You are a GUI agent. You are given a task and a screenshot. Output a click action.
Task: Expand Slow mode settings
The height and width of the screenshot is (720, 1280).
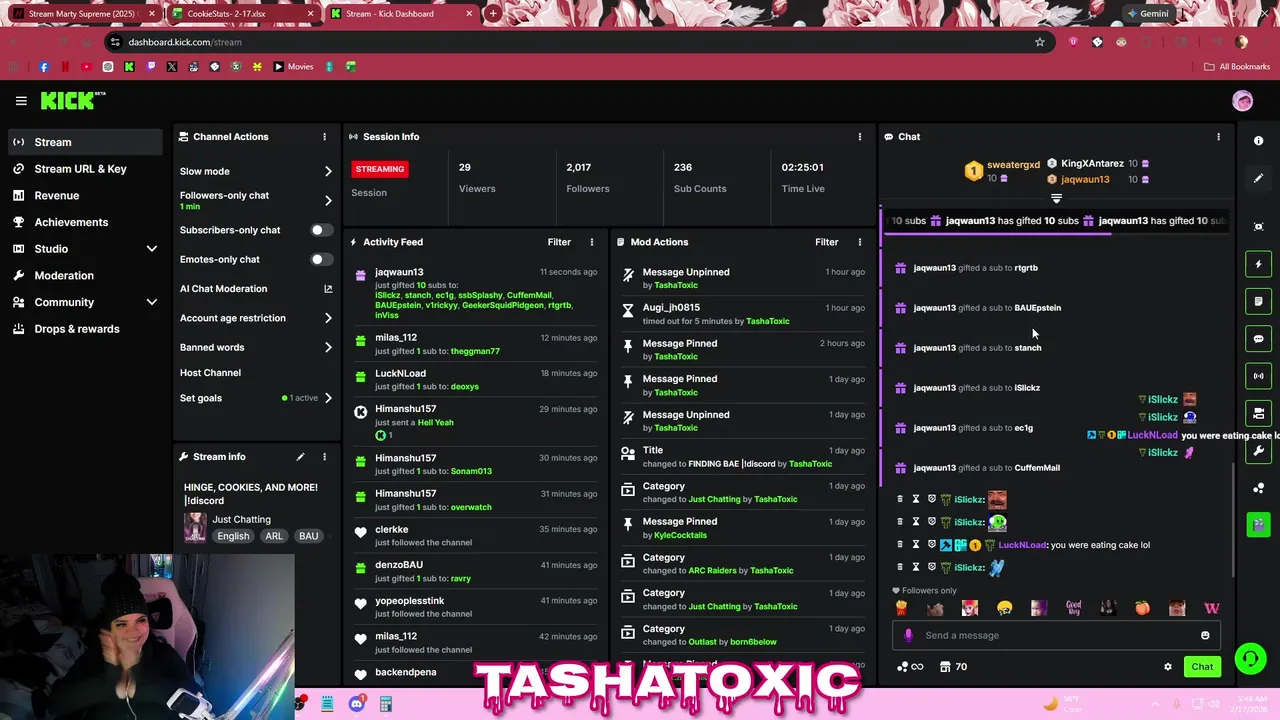point(328,172)
